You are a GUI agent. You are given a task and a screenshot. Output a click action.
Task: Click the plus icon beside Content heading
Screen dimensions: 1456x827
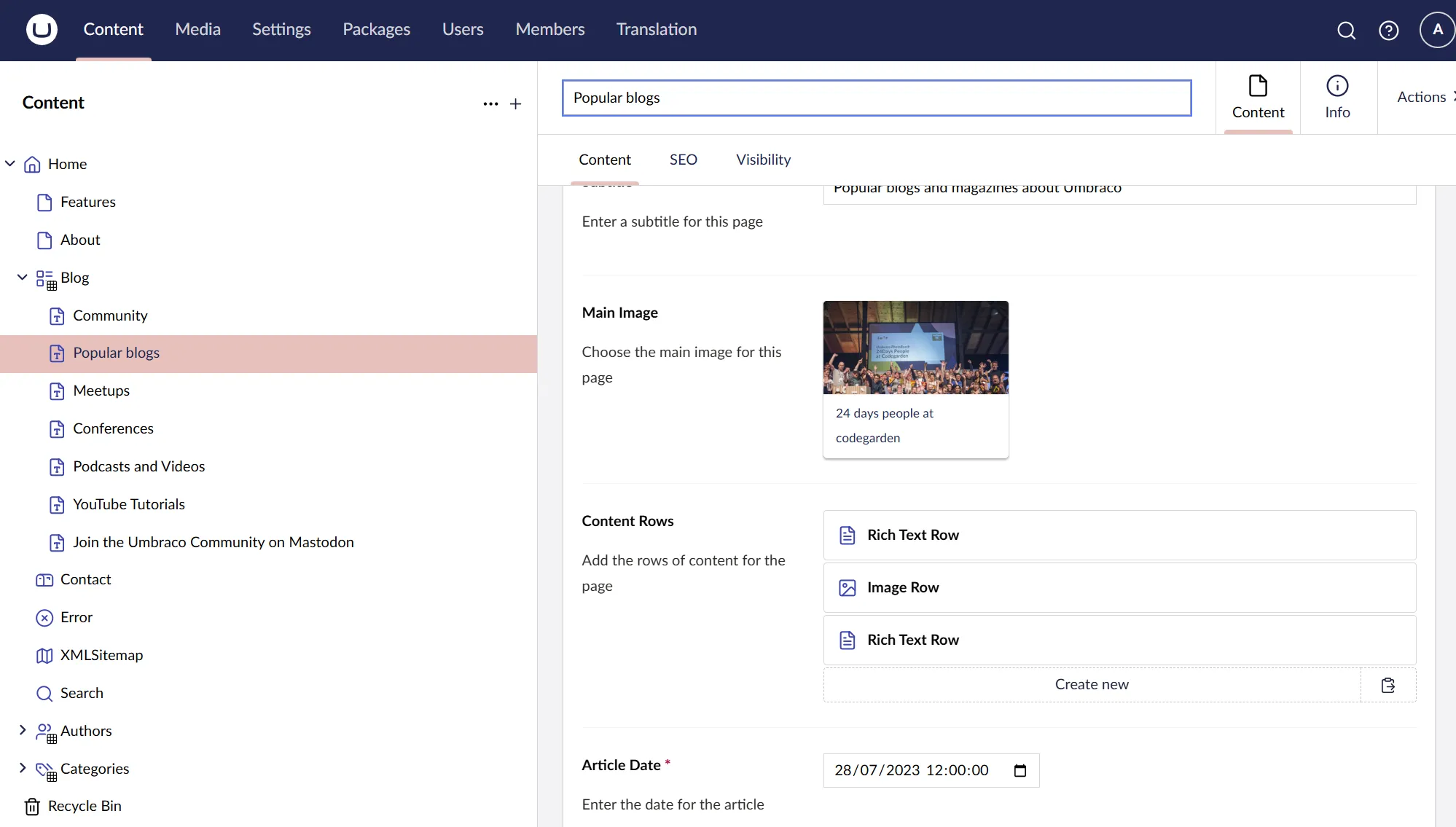click(515, 104)
